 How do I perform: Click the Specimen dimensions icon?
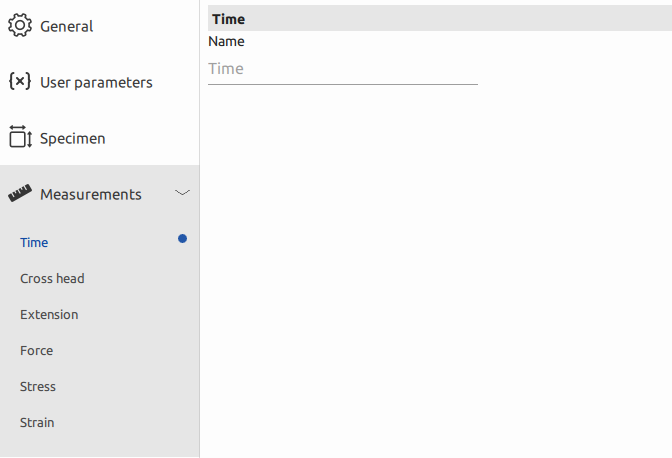pos(20,138)
